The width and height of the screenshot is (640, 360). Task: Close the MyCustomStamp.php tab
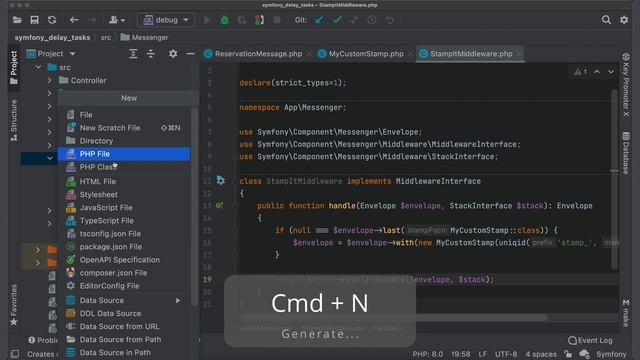tap(410, 54)
